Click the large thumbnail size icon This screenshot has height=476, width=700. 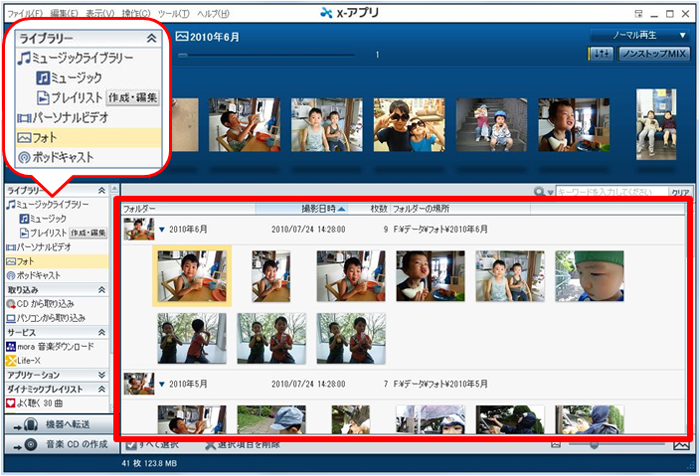click(682, 443)
